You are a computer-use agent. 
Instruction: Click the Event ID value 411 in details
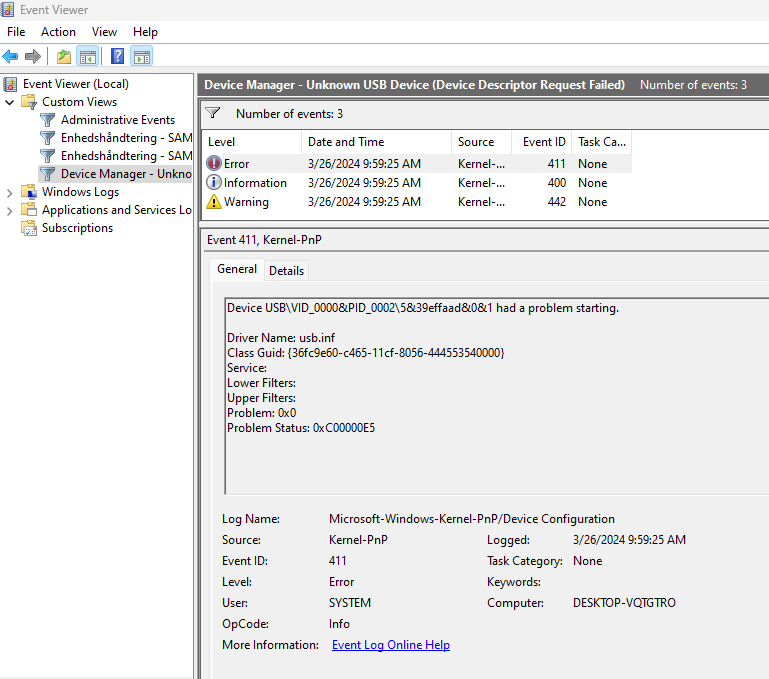tap(337, 561)
